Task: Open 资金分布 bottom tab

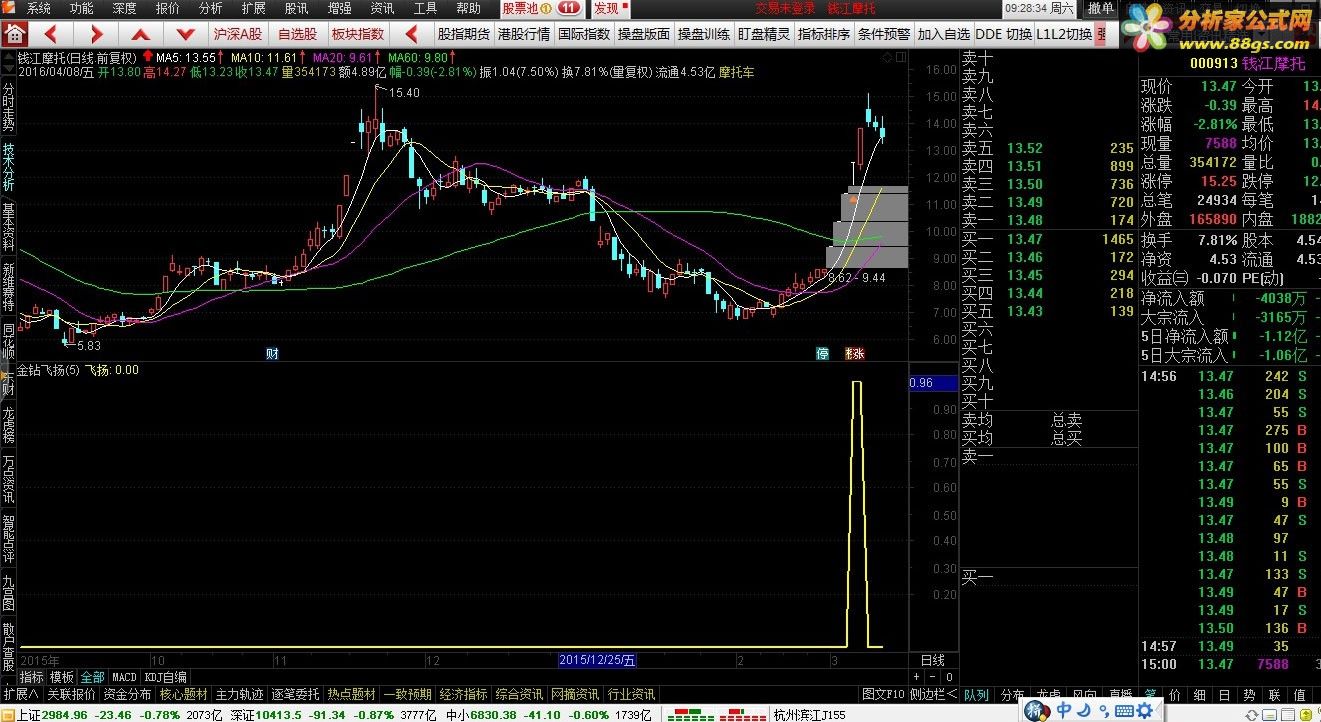Action: [127, 694]
